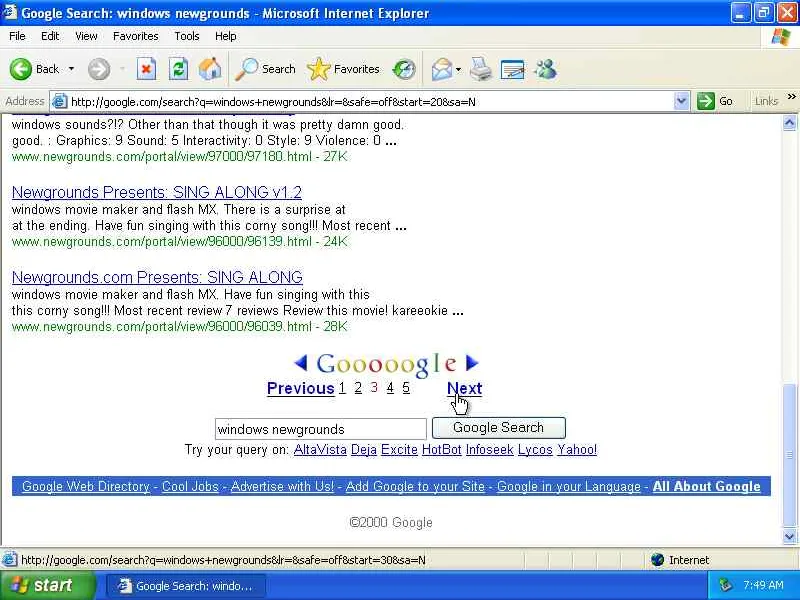Go to the Previous results page

pyautogui.click(x=301, y=388)
